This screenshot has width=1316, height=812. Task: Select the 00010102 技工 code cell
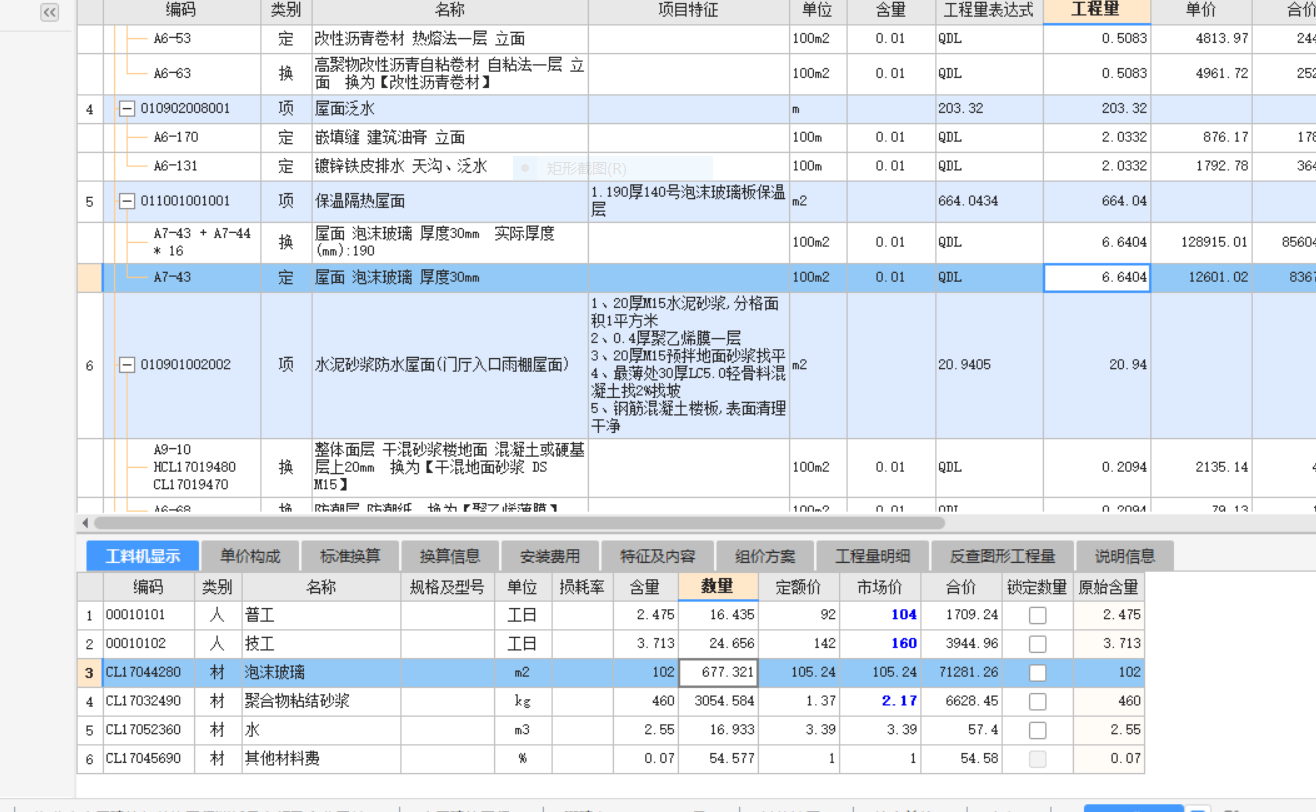pyautogui.click(x=147, y=644)
